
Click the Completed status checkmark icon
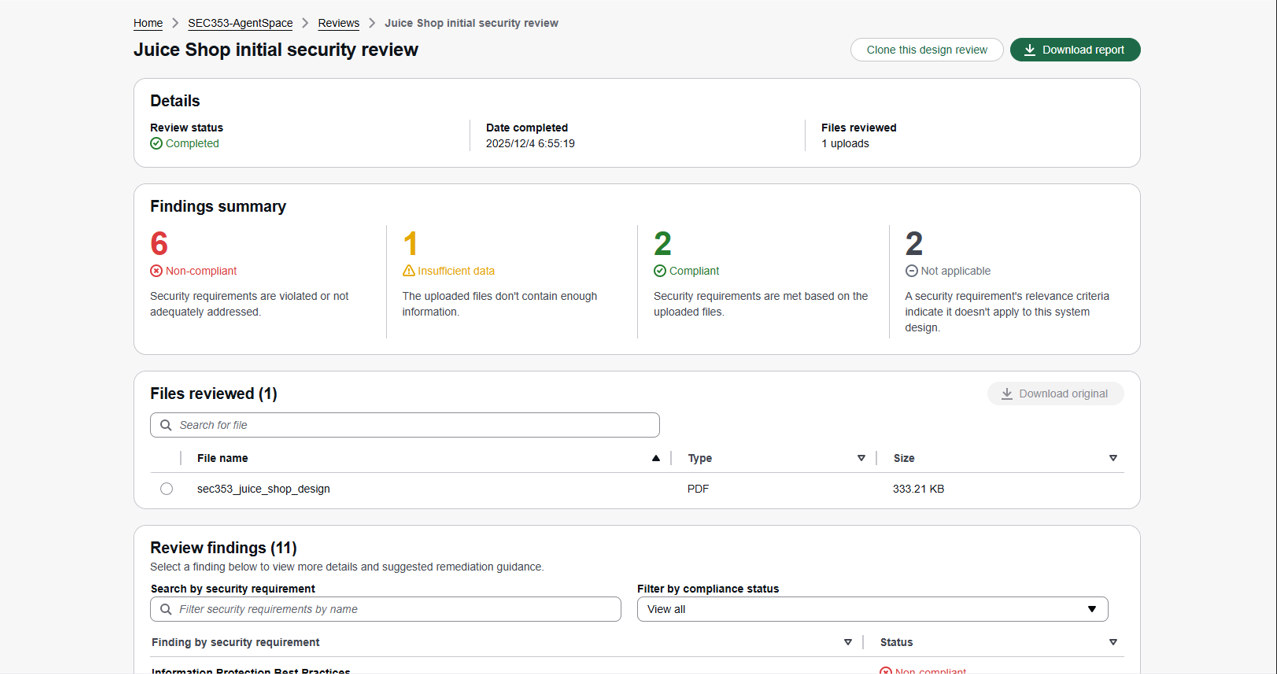pyautogui.click(x=156, y=144)
